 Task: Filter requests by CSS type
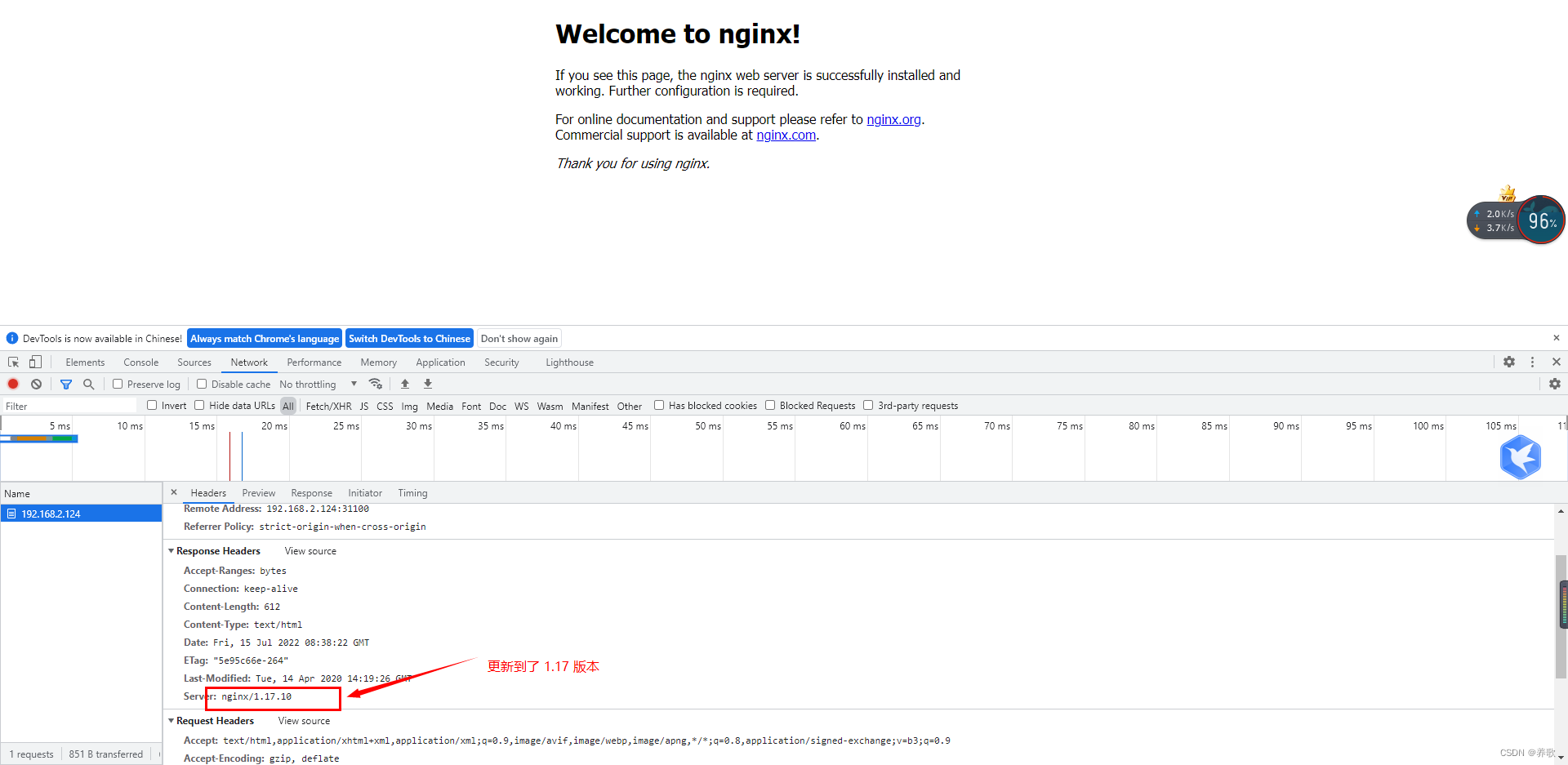coord(385,406)
